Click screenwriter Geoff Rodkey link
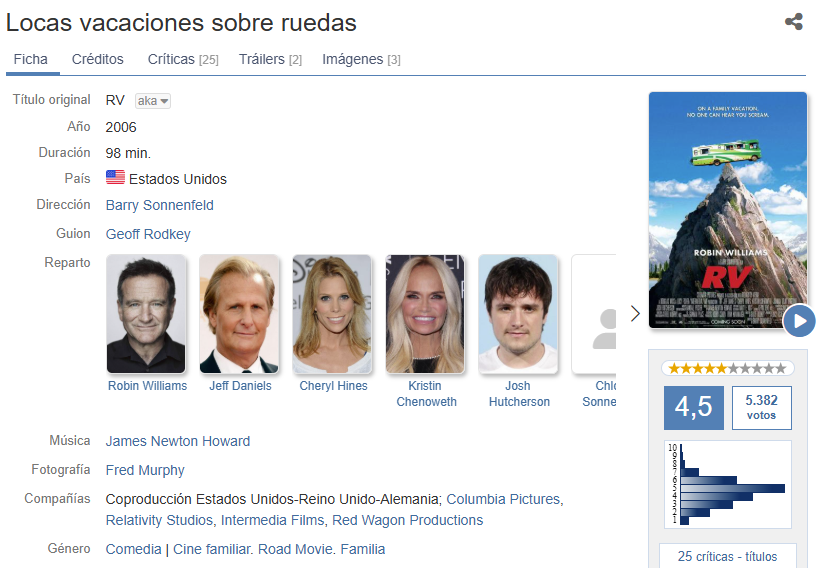Image resolution: width=819 pixels, height=568 pixels. click(x=148, y=234)
